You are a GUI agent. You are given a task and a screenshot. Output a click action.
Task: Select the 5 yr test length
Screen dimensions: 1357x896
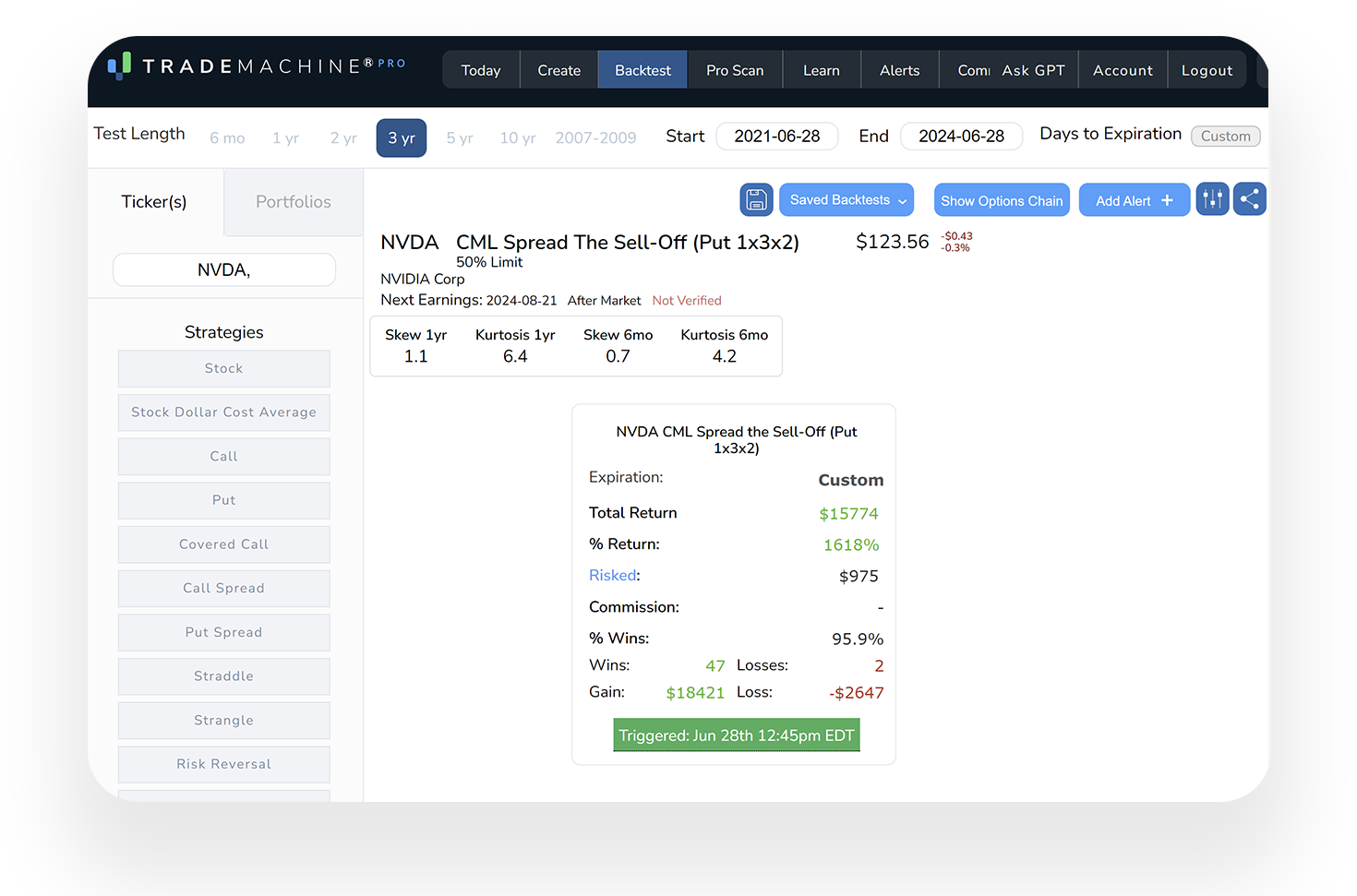click(459, 137)
